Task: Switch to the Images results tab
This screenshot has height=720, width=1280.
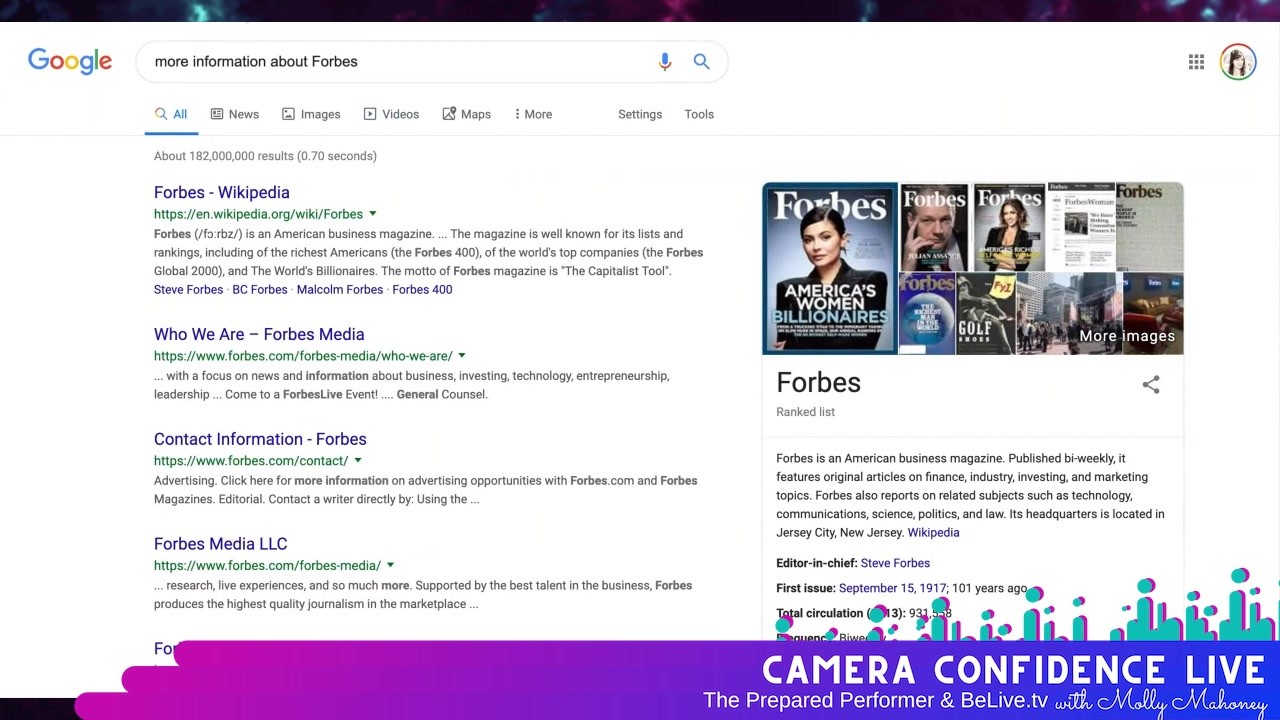Action: [x=311, y=114]
